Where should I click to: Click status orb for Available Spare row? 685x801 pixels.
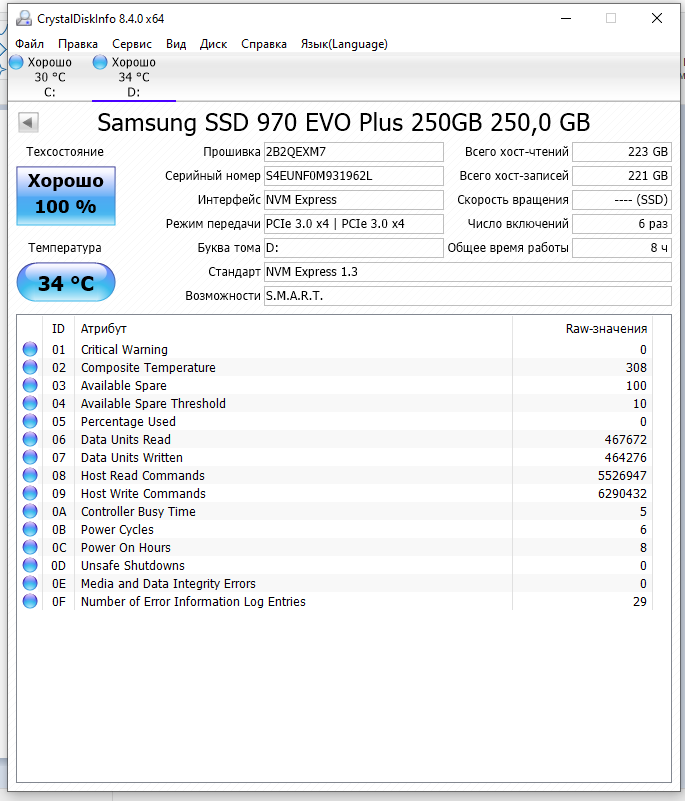point(30,385)
